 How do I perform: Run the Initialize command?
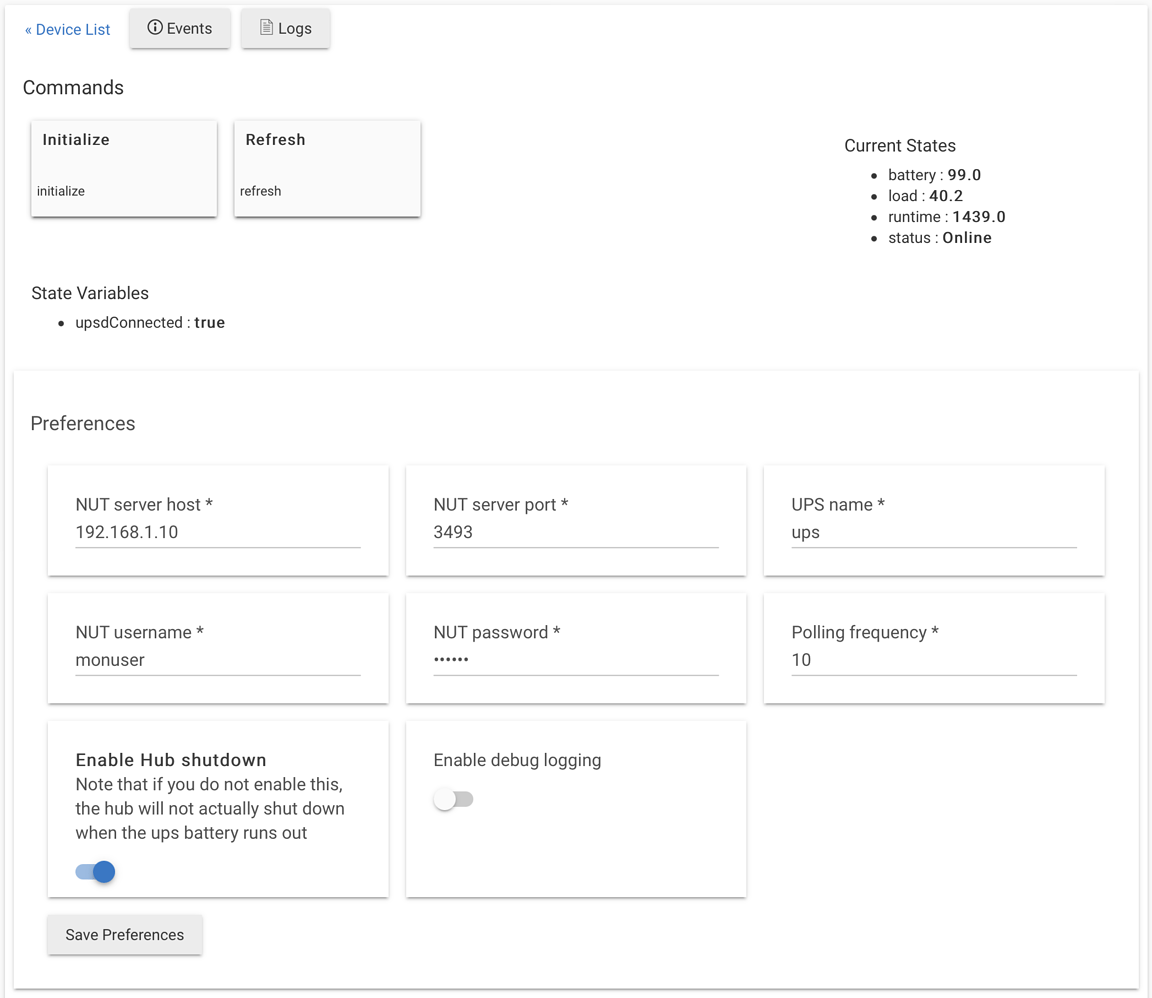point(124,168)
